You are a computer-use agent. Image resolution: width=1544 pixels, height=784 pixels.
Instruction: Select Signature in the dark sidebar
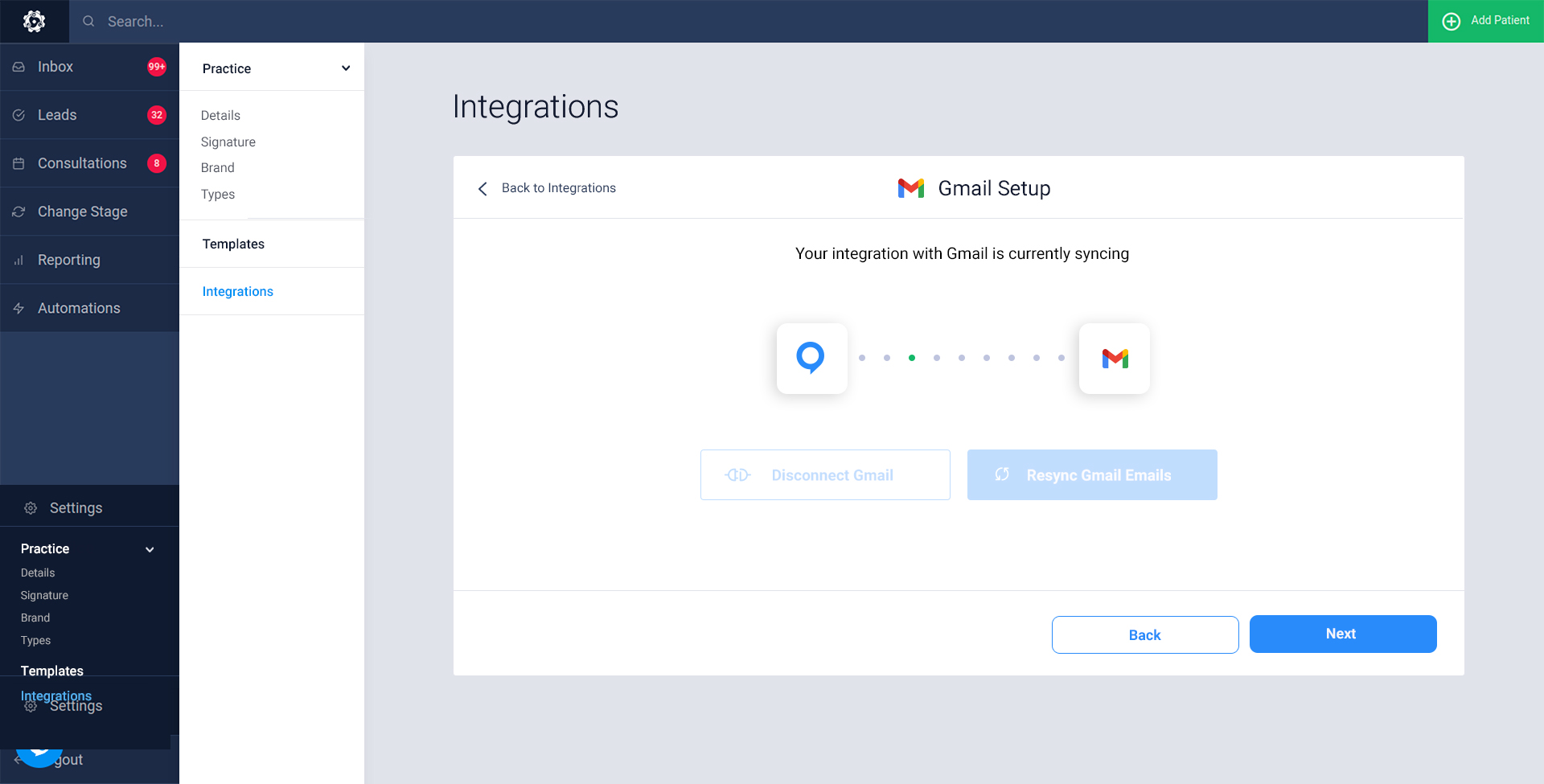pyautogui.click(x=44, y=595)
